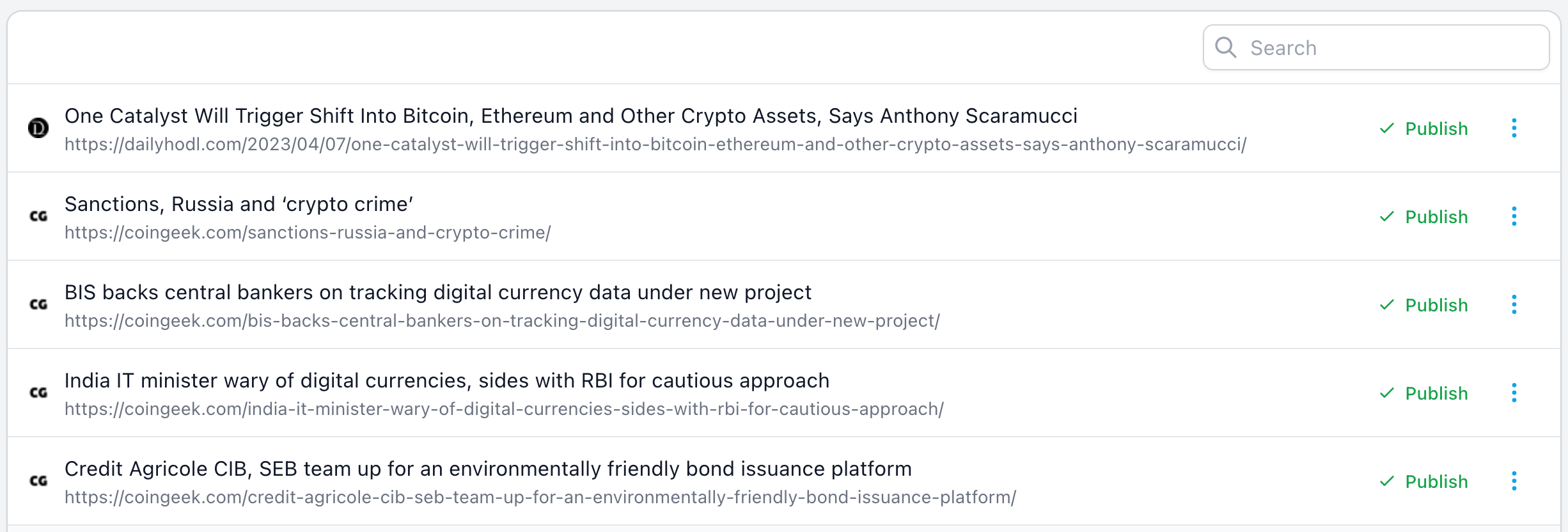Viewport: 1568px width, 532px height.
Task: Toggle Publish on Sanctions Russia article
Action: click(1424, 217)
